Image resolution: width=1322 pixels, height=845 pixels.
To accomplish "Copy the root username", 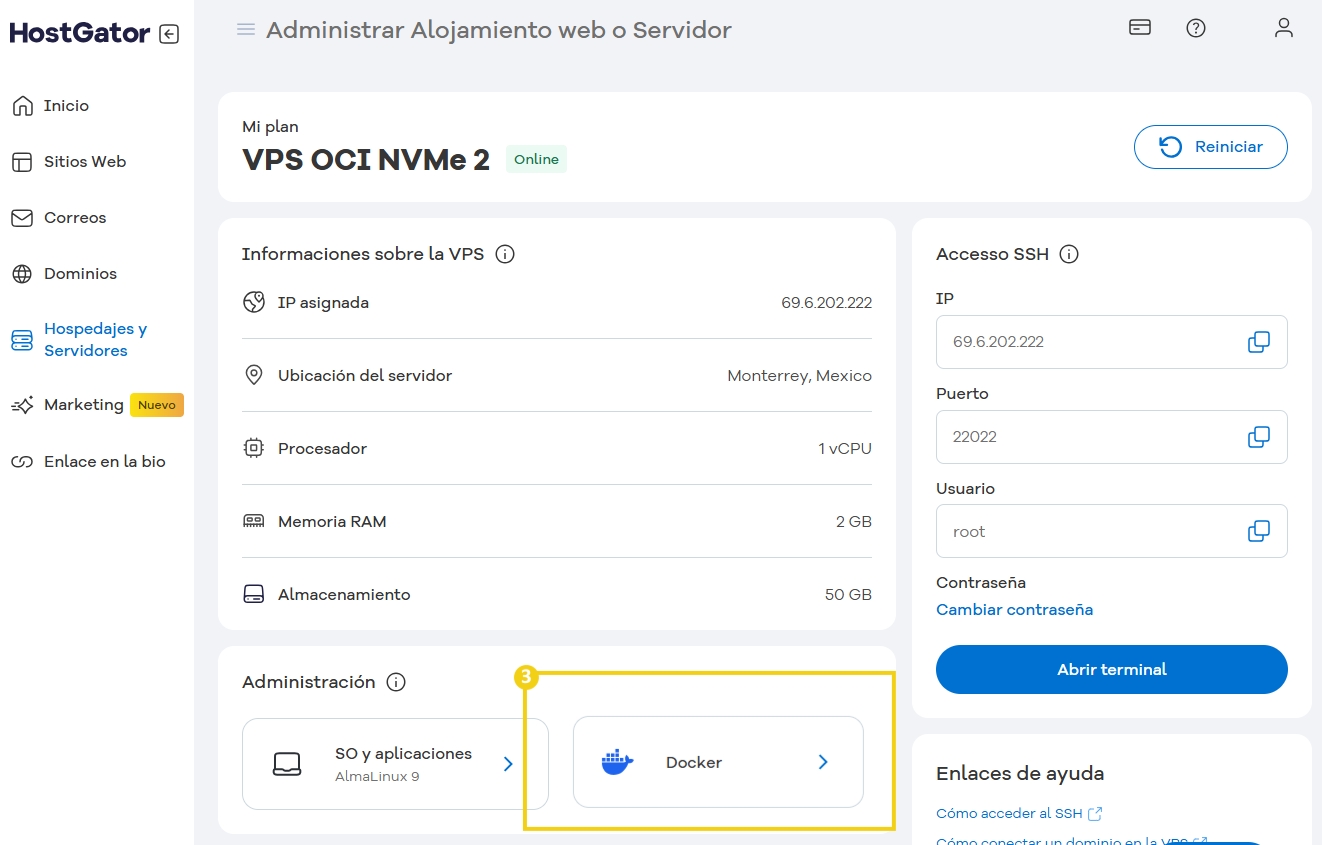I will 1258,530.
